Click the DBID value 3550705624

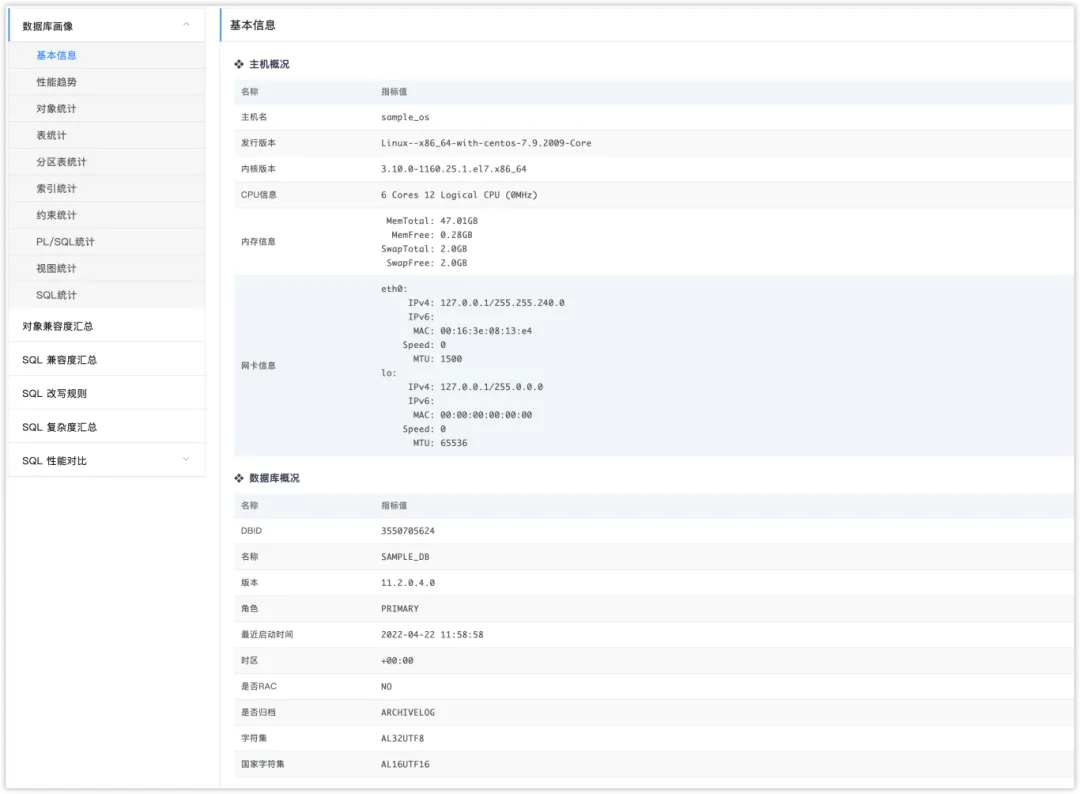pyautogui.click(x=408, y=531)
